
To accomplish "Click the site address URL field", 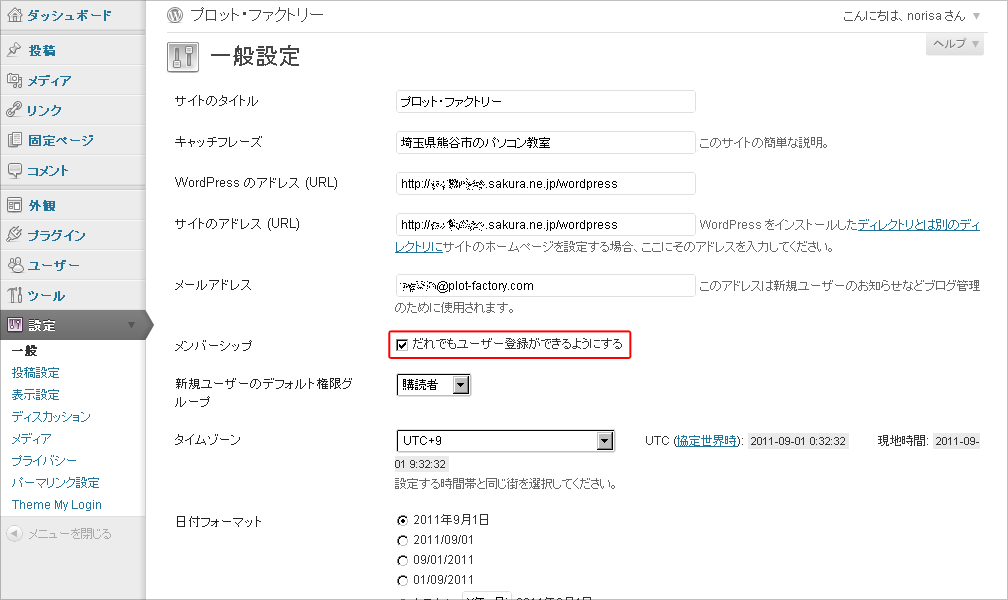I will (x=545, y=224).
